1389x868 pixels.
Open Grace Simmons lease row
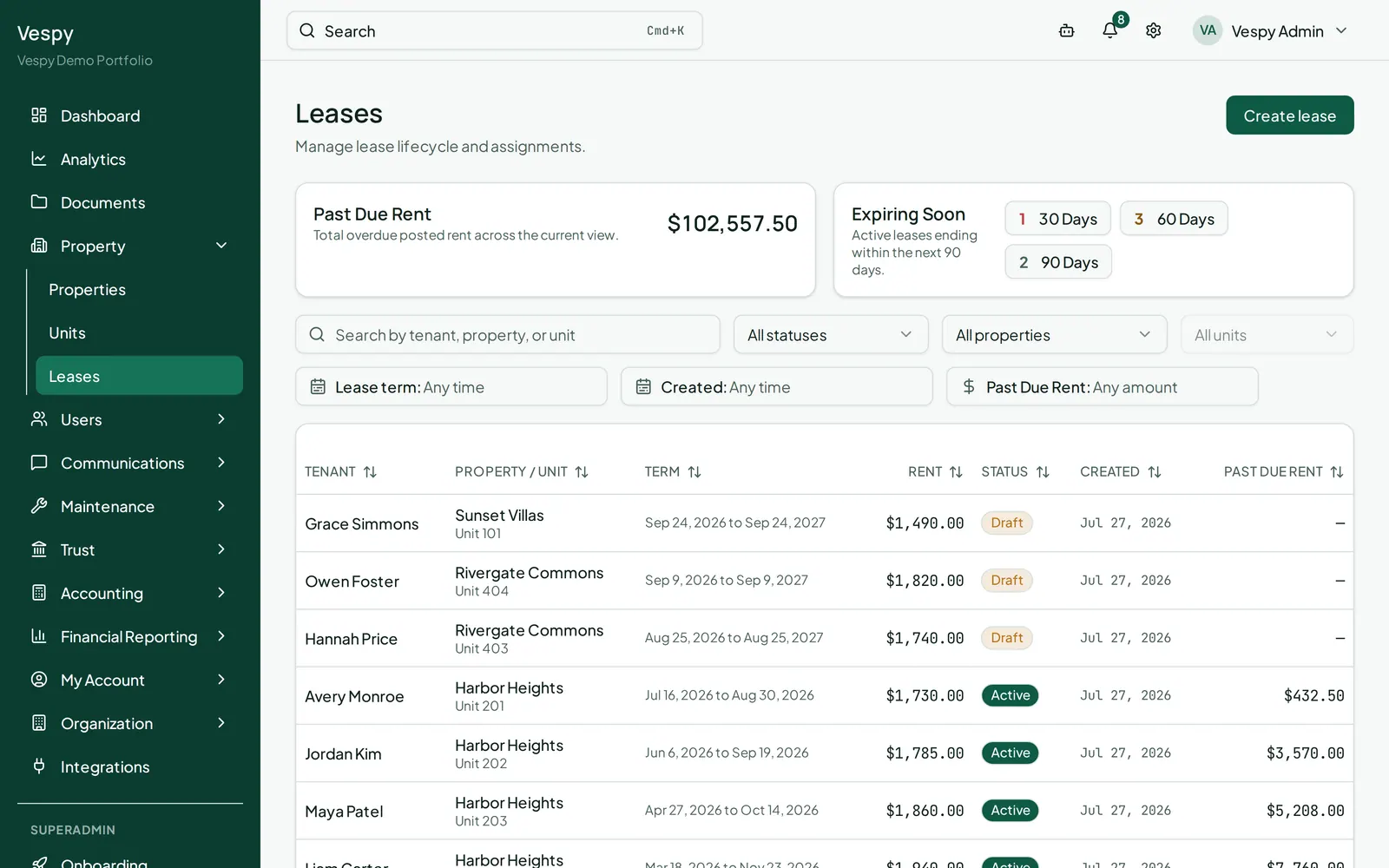click(825, 523)
